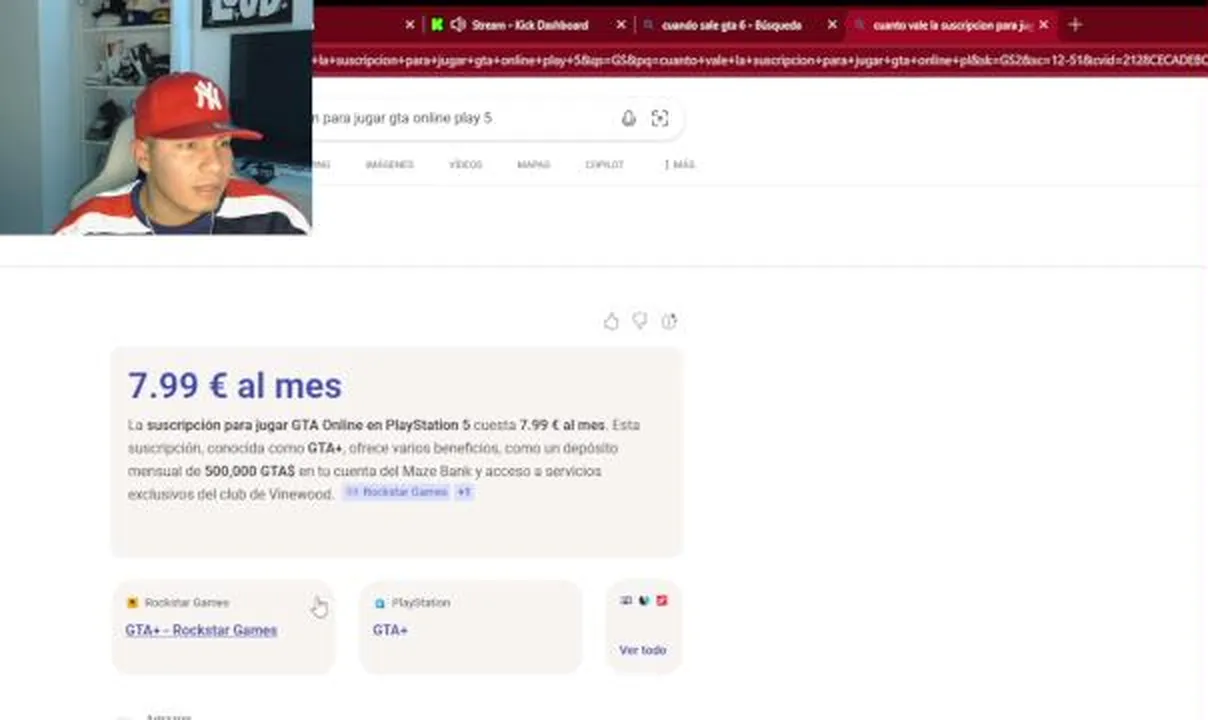The image size is (1208, 720).
Task: Open the Imágenes search tab
Action: pos(389,164)
